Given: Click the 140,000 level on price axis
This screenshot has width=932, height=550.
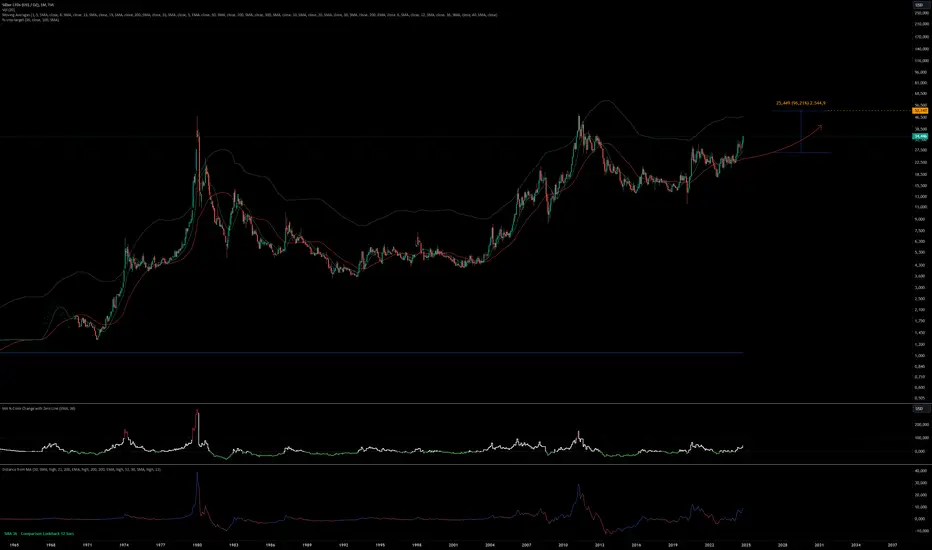Looking at the screenshot, I should (922, 49).
